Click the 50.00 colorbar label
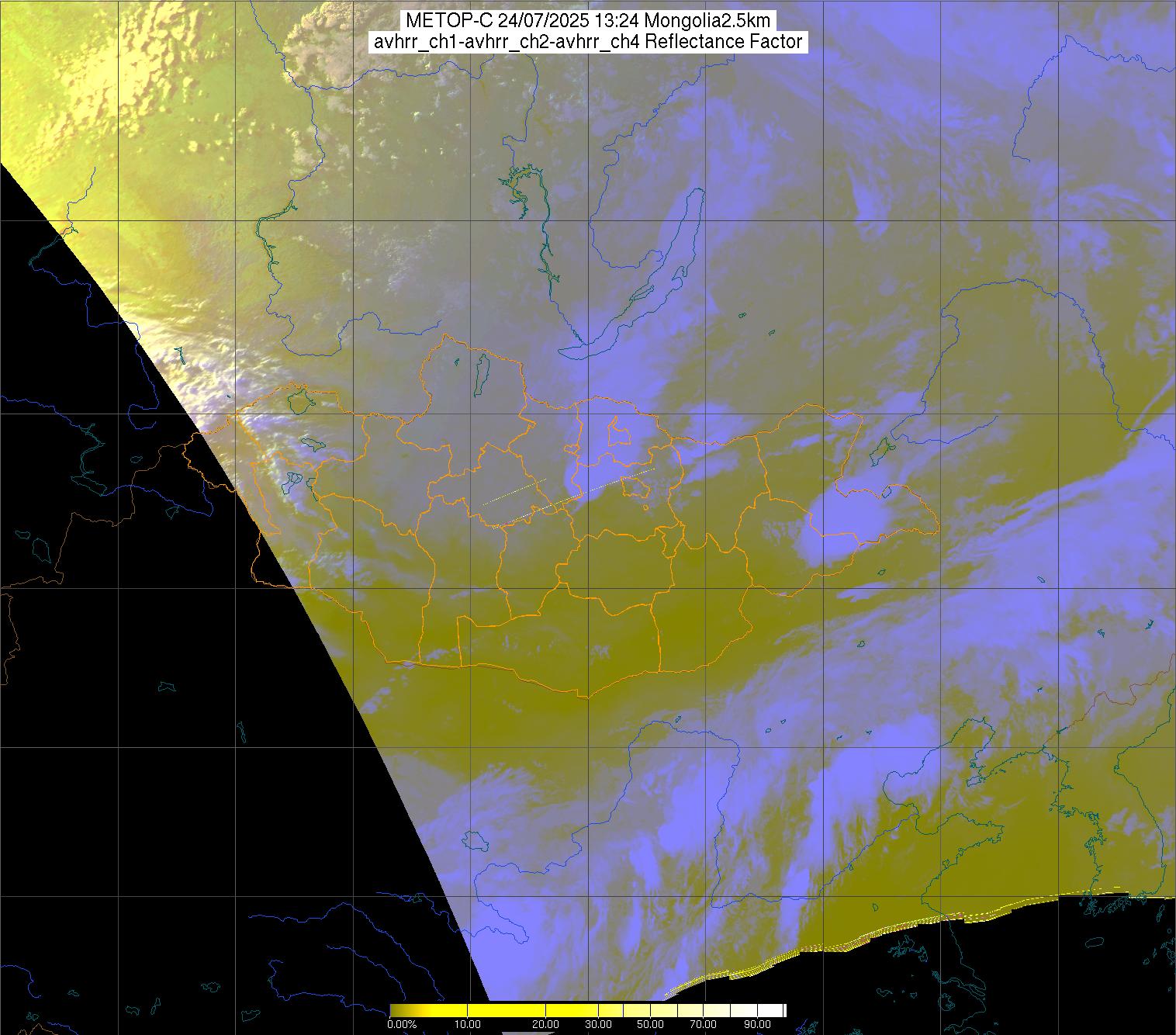The width and height of the screenshot is (1176, 1035). click(x=650, y=1025)
